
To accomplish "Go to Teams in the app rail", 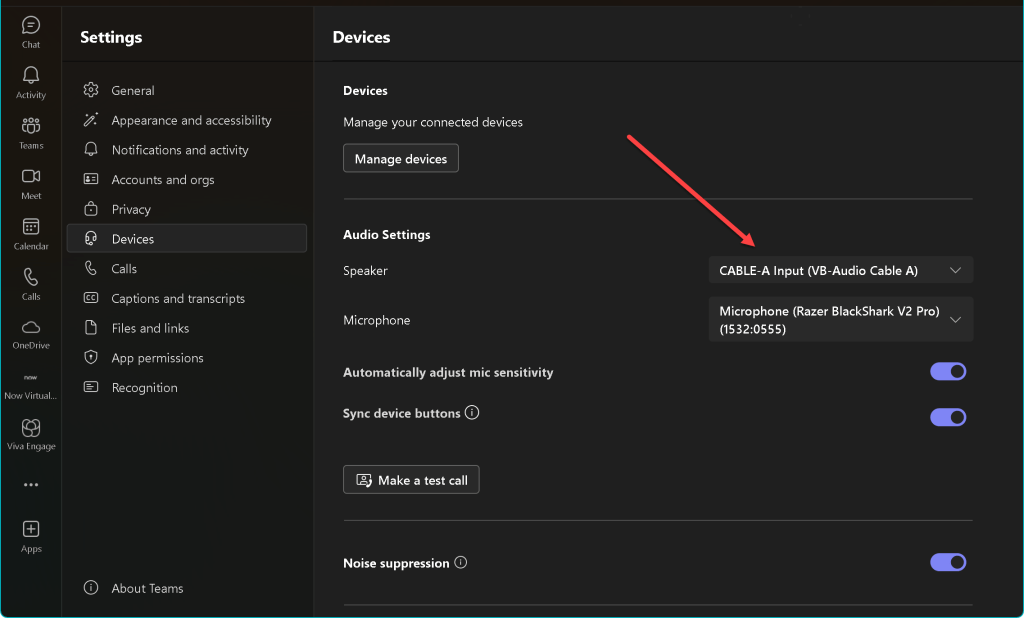I will pyautogui.click(x=31, y=133).
